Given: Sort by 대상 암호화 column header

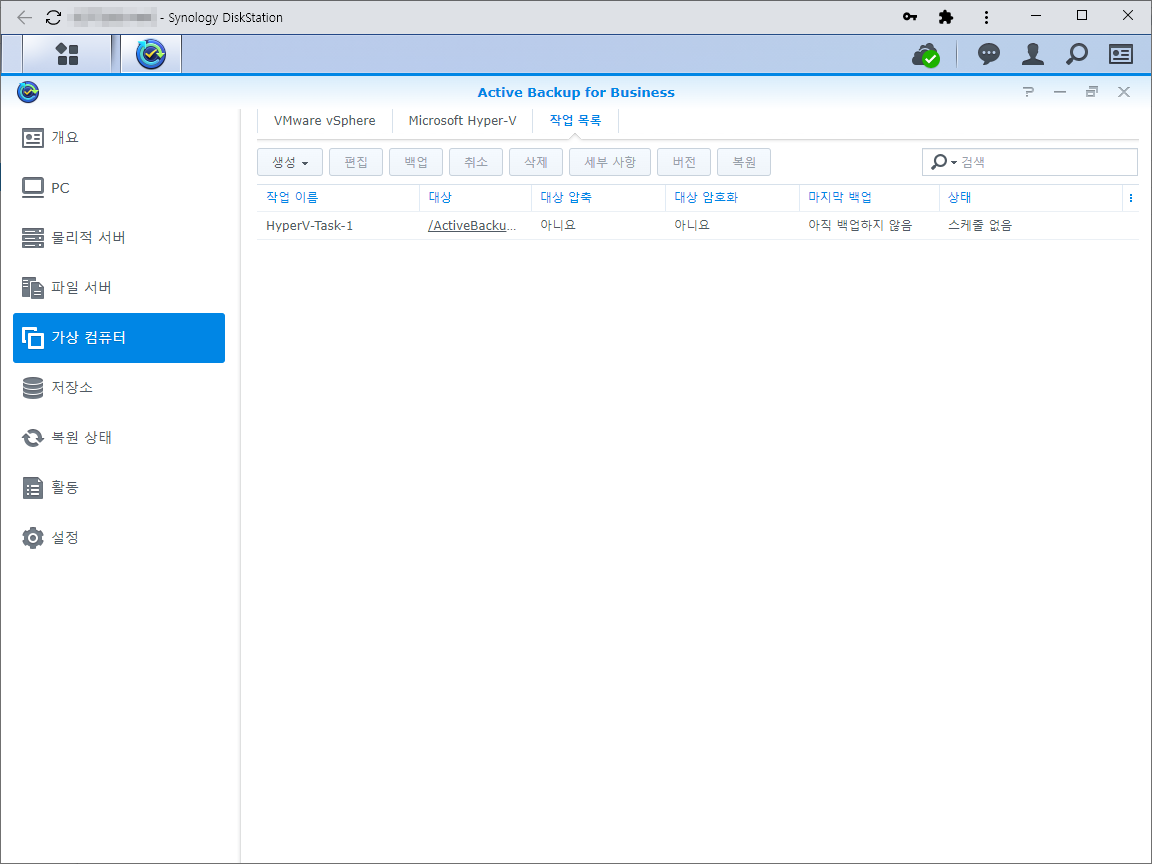Looking at the screenshot, I should 732,198.
